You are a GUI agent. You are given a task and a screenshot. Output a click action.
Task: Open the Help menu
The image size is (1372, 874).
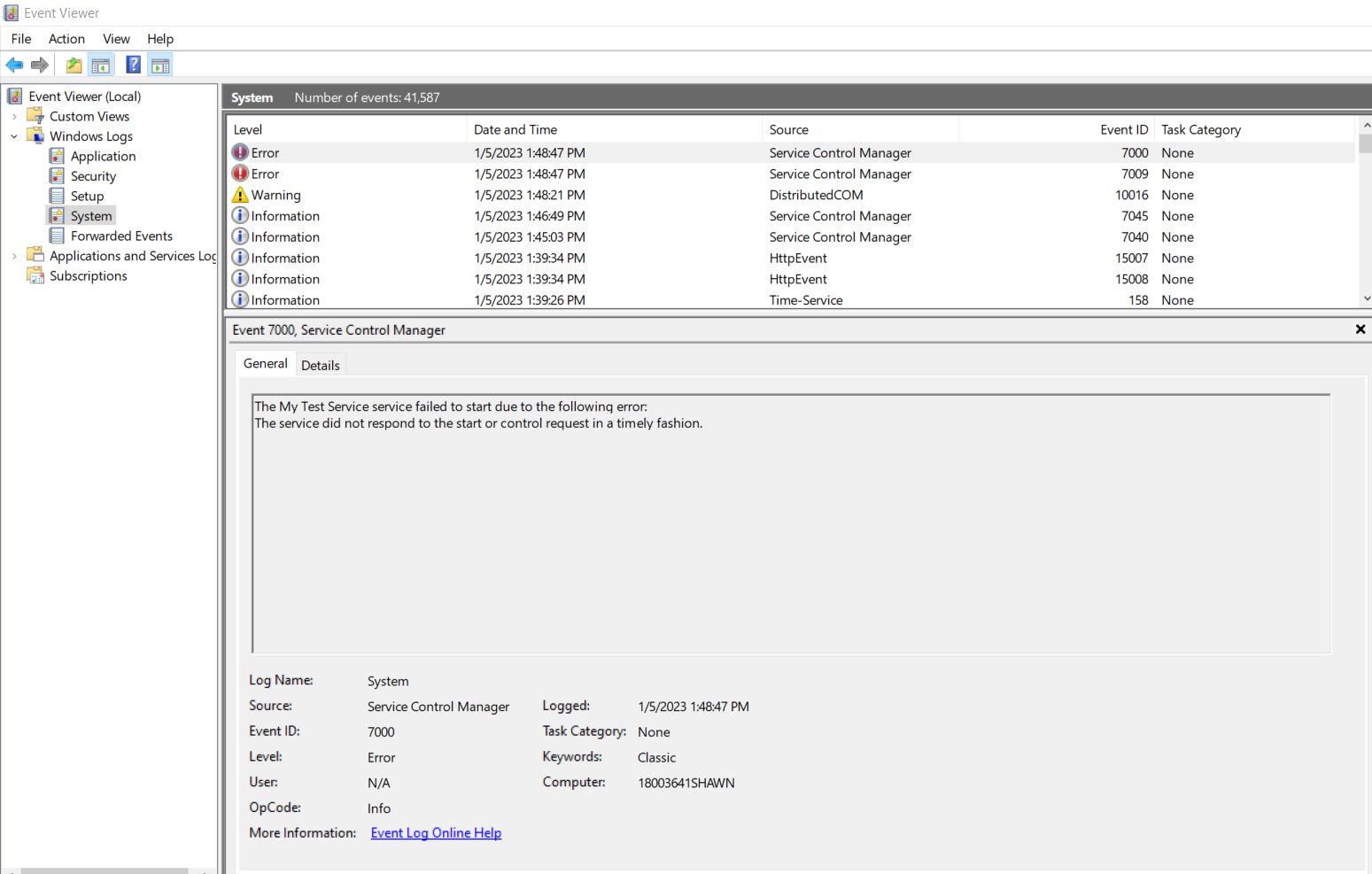[160, 39]
